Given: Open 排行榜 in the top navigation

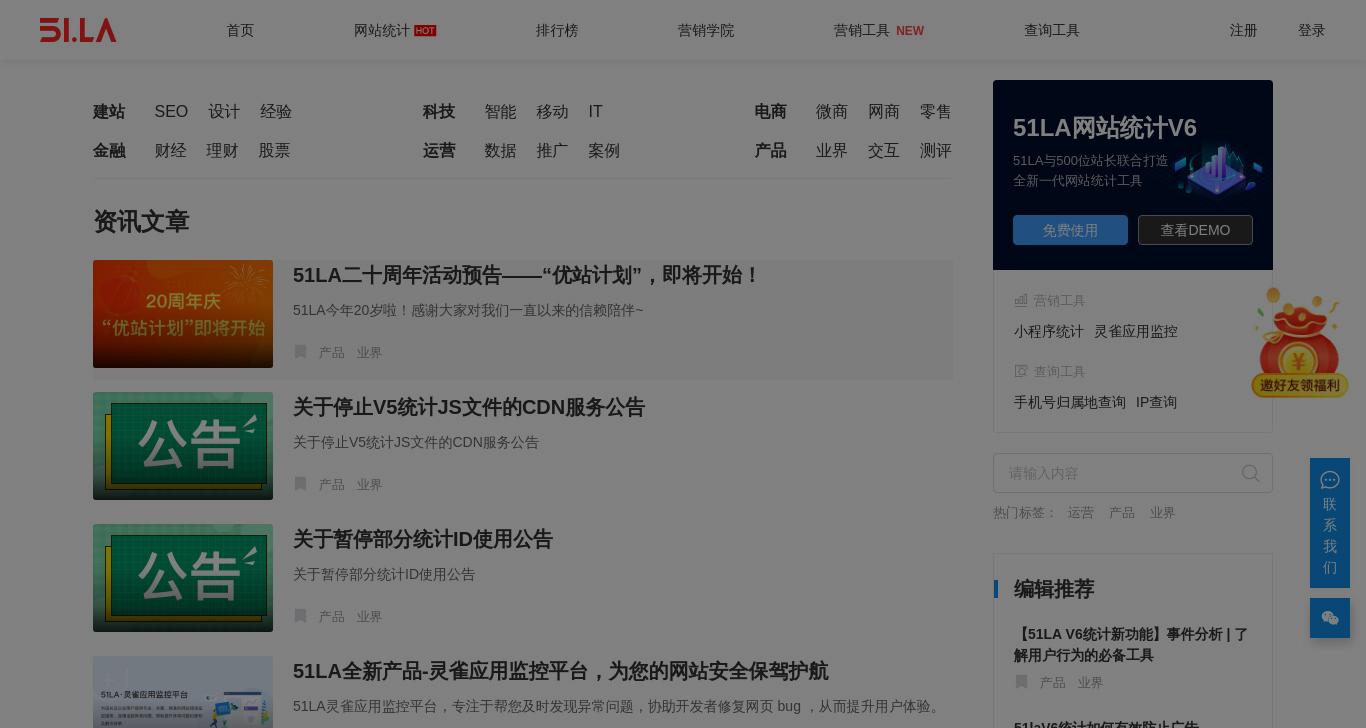Looking at the screenshot, I should 557,30.
